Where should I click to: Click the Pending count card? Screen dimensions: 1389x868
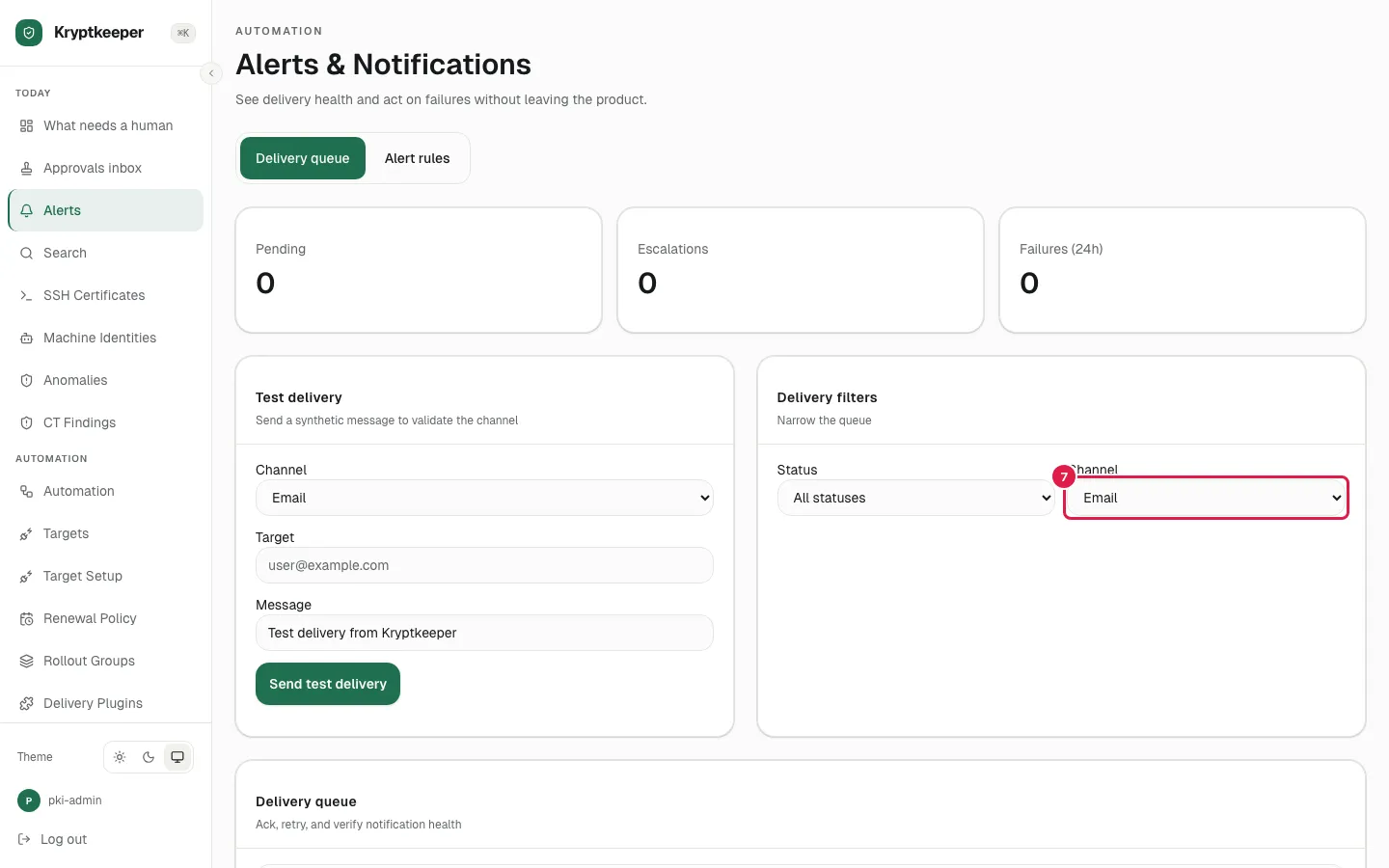[x=419, y=270]
